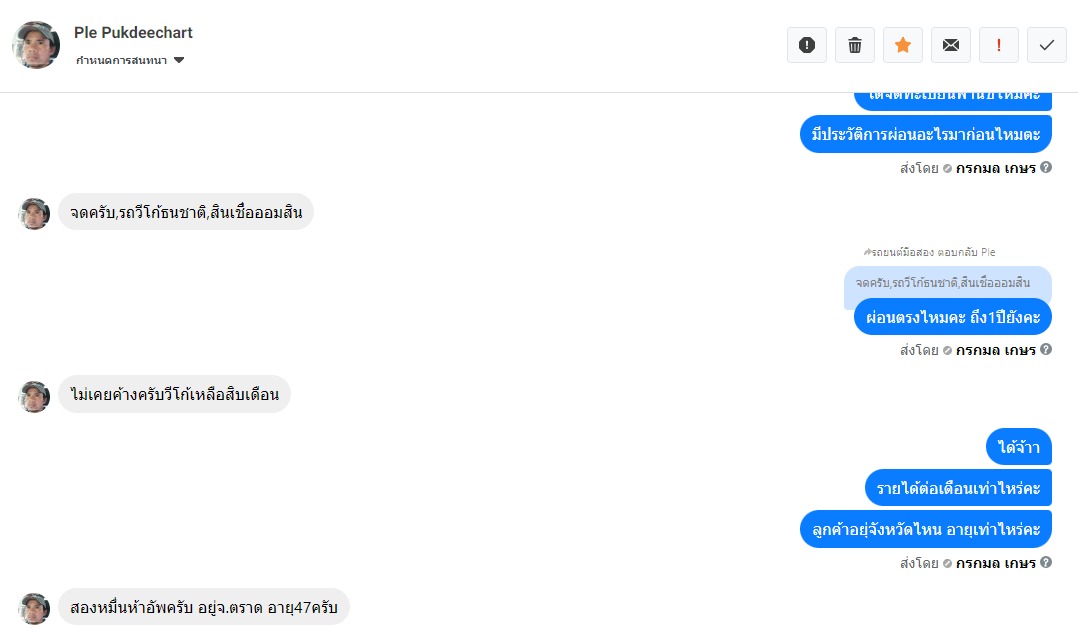This screenshot has width=1078, height=636.
Task: Click verified badge icon before last กรกมล เกษร
Action: click(x=947, y=563)
